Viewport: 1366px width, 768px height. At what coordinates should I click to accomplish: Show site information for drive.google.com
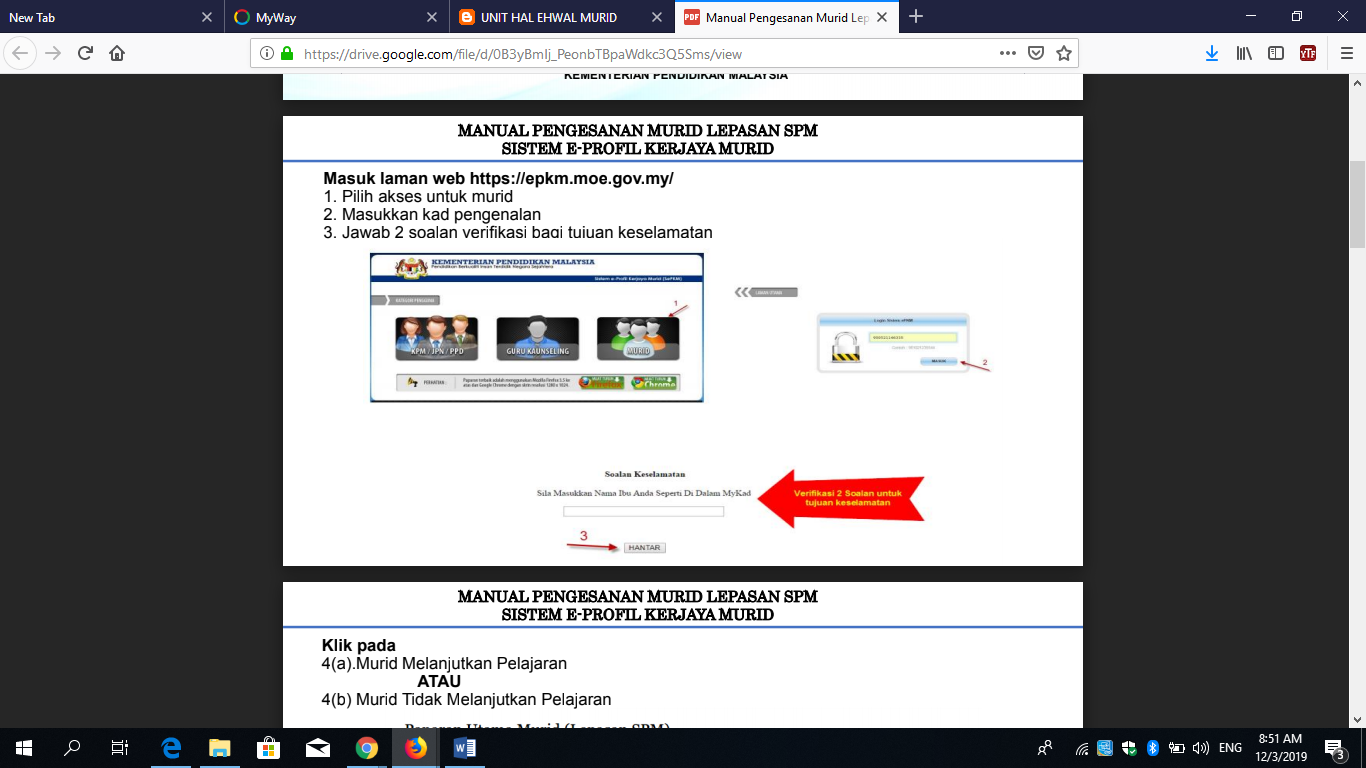coord(266,53)
